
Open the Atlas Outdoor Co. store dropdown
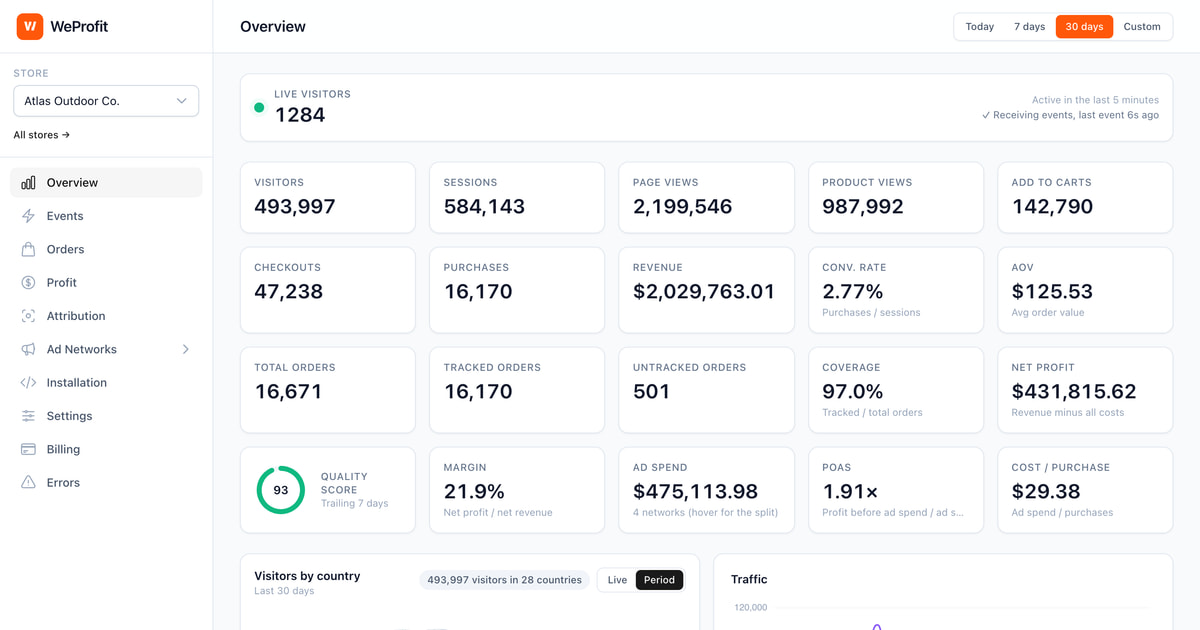coord(106,101)
